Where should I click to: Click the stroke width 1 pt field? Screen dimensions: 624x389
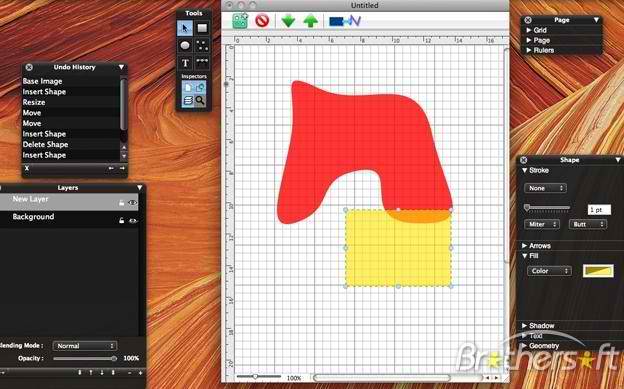click(599, 210)
